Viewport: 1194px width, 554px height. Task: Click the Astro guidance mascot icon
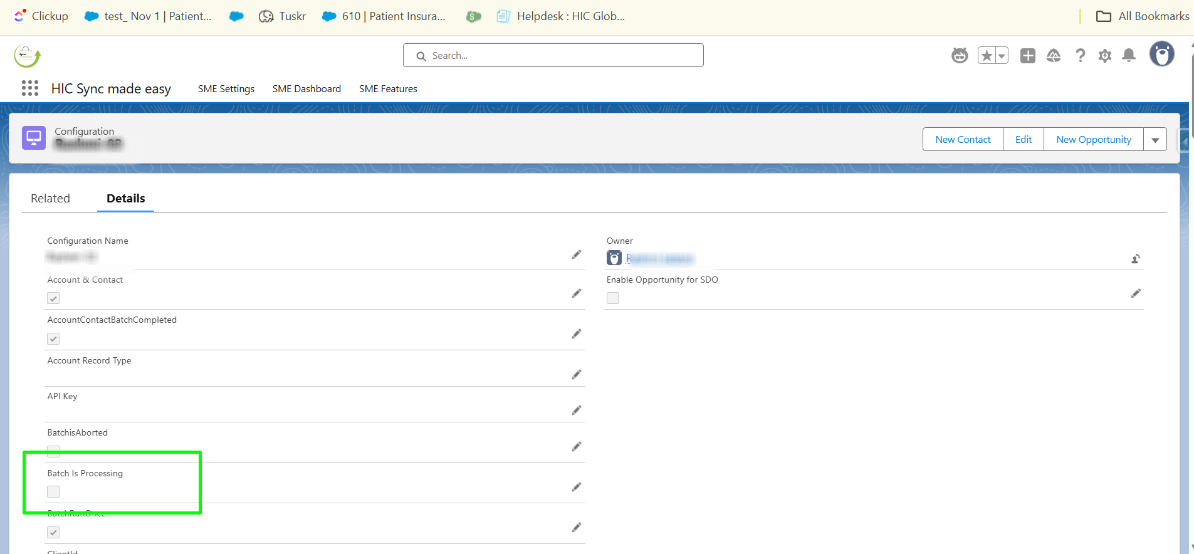pos(959,56)
